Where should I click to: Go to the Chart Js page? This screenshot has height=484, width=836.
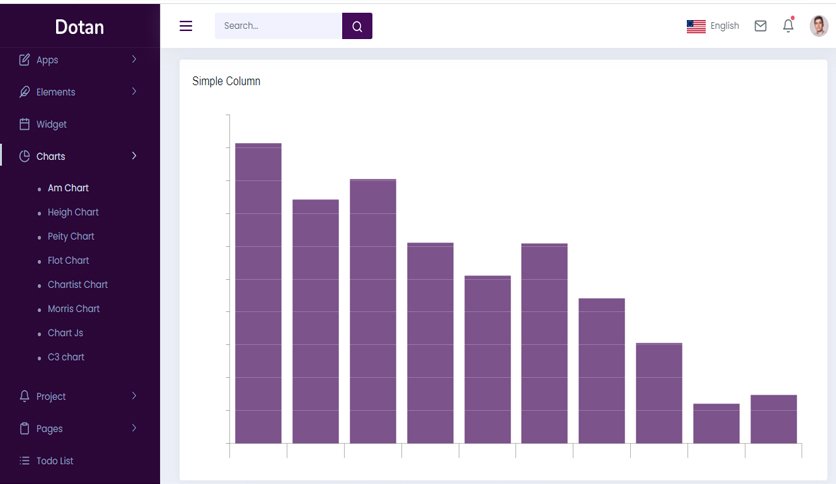[66, 333]
